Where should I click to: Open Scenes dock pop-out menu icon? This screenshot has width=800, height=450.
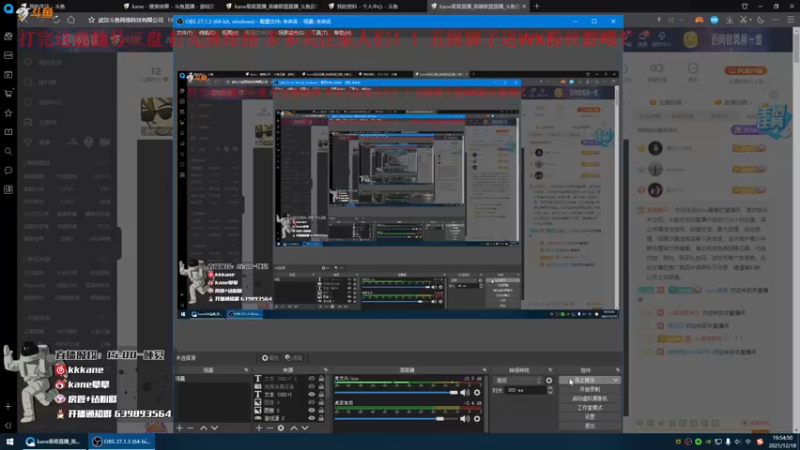tap(246, 370)
